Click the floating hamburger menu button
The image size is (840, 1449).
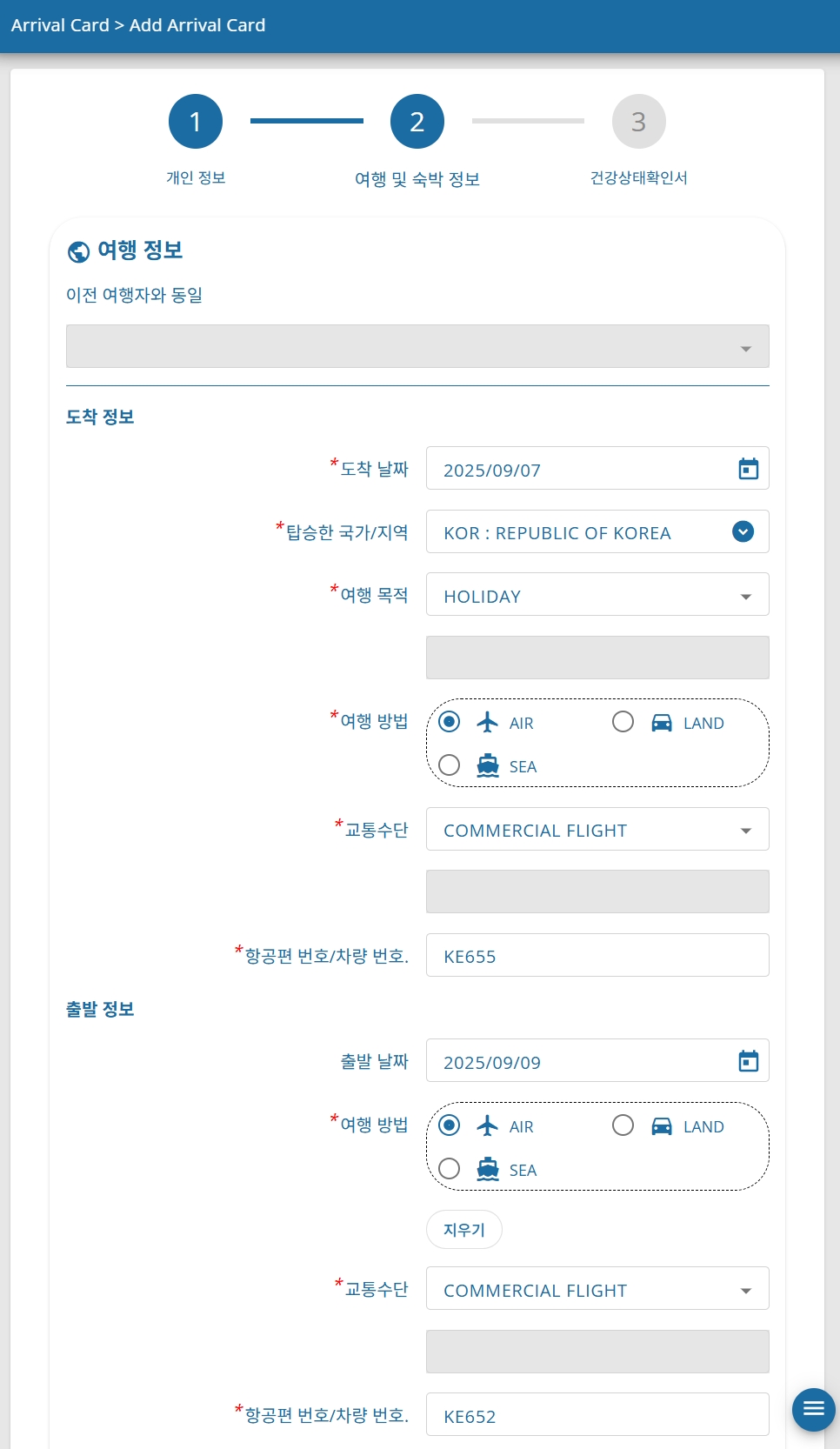pos(814,1409)
